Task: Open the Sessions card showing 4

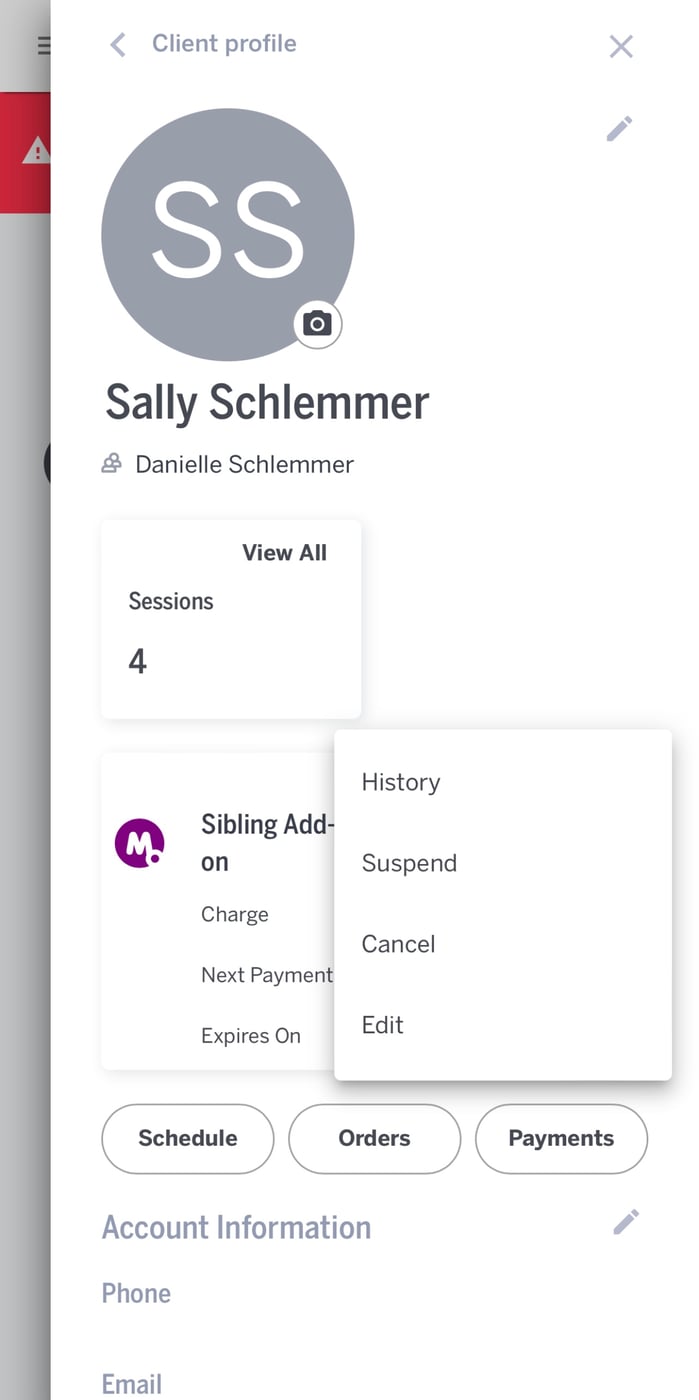Action: point(230,630)
